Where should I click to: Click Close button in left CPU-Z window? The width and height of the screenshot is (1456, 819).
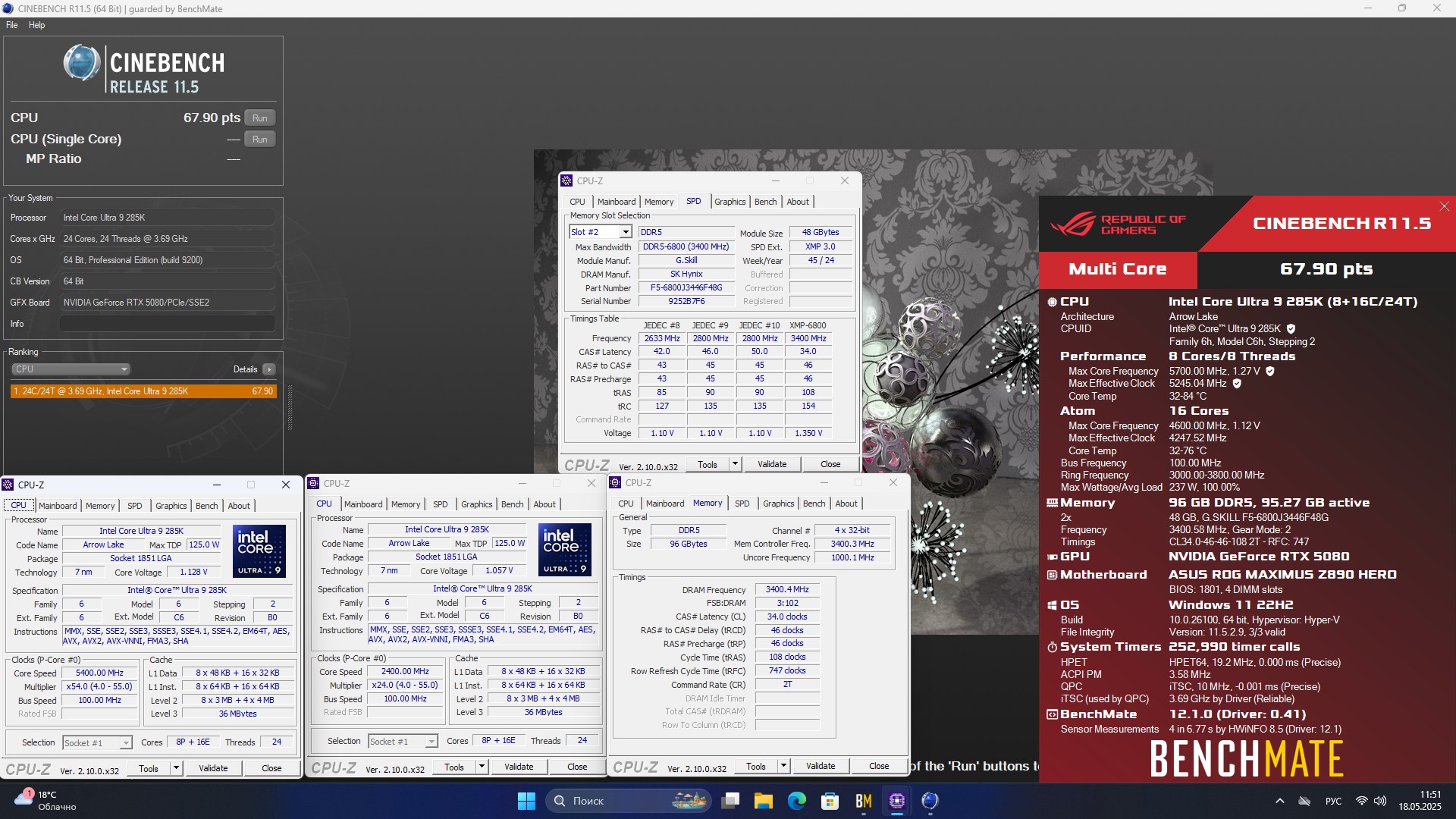pyautogui.click(x=271, y=768)
